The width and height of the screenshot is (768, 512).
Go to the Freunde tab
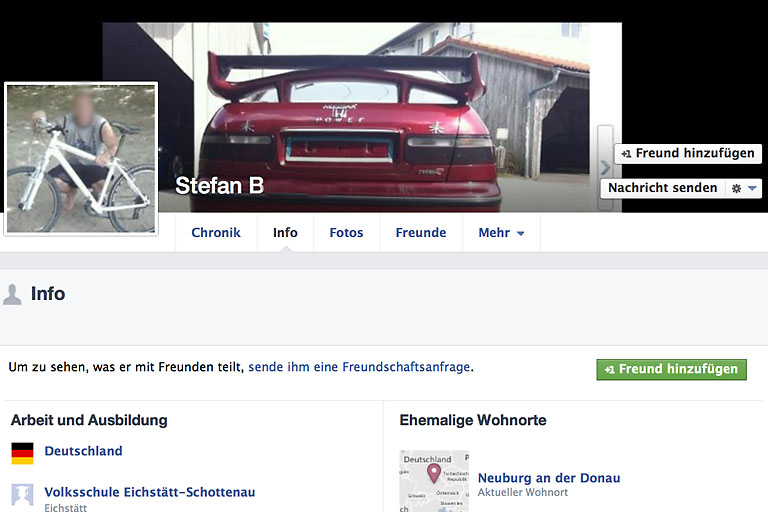pos(421,233)
